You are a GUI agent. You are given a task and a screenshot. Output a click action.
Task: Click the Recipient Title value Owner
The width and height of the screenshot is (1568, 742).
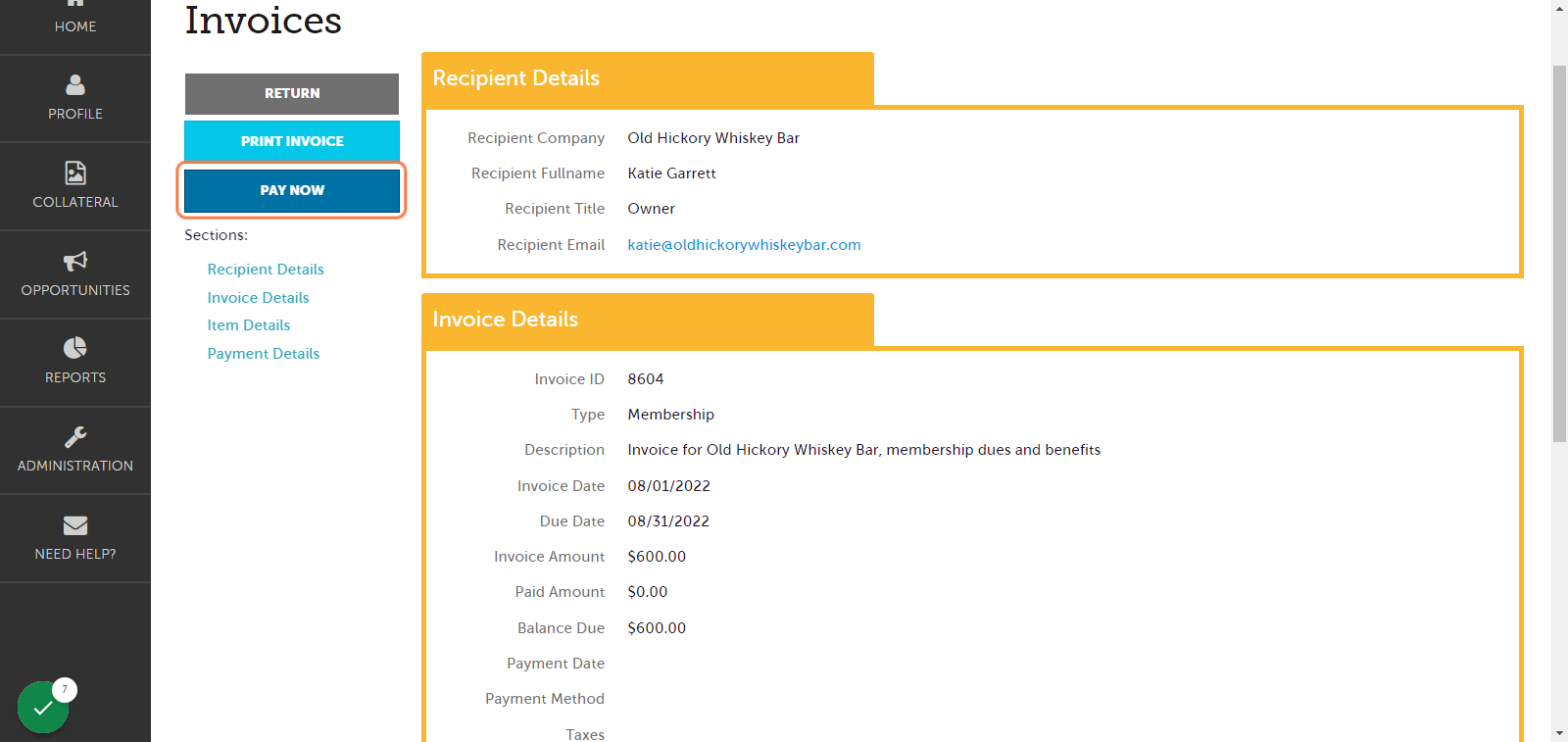click(x=652, y=209)
